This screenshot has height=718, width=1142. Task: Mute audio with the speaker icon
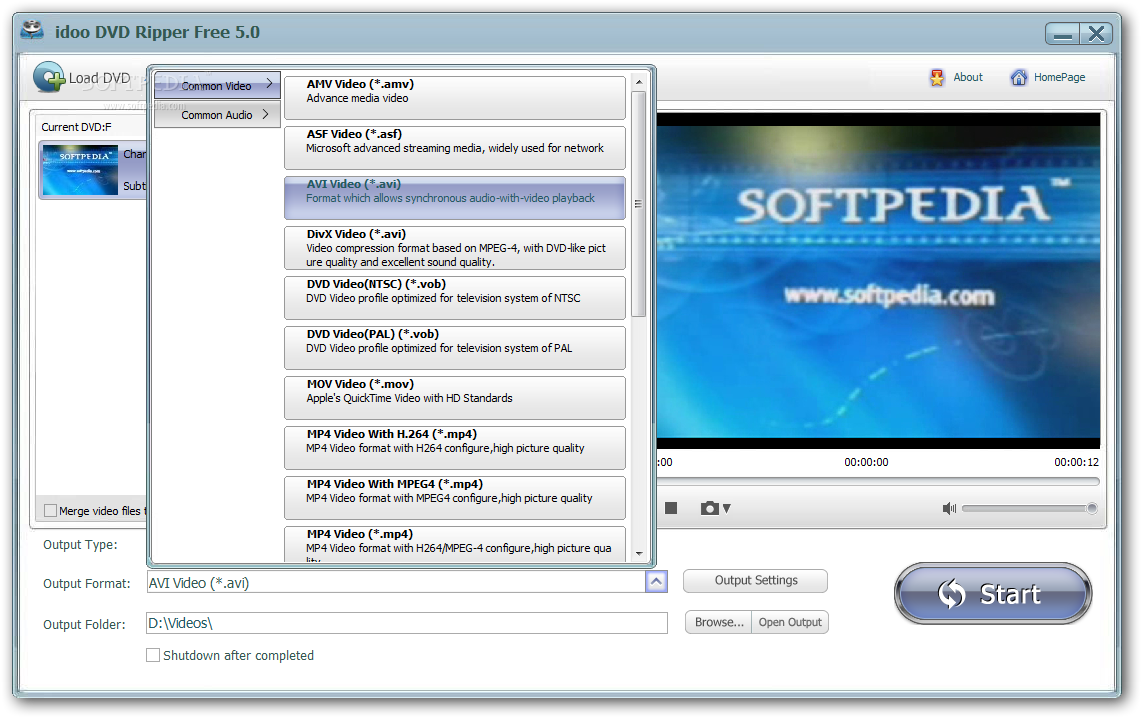click(949, 508)
